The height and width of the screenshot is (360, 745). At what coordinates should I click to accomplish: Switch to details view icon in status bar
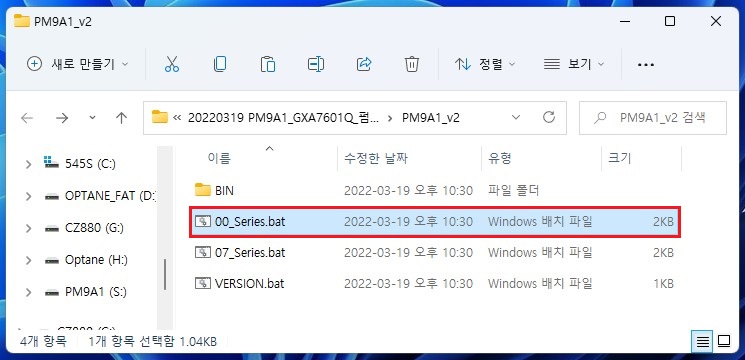(703, 341)
